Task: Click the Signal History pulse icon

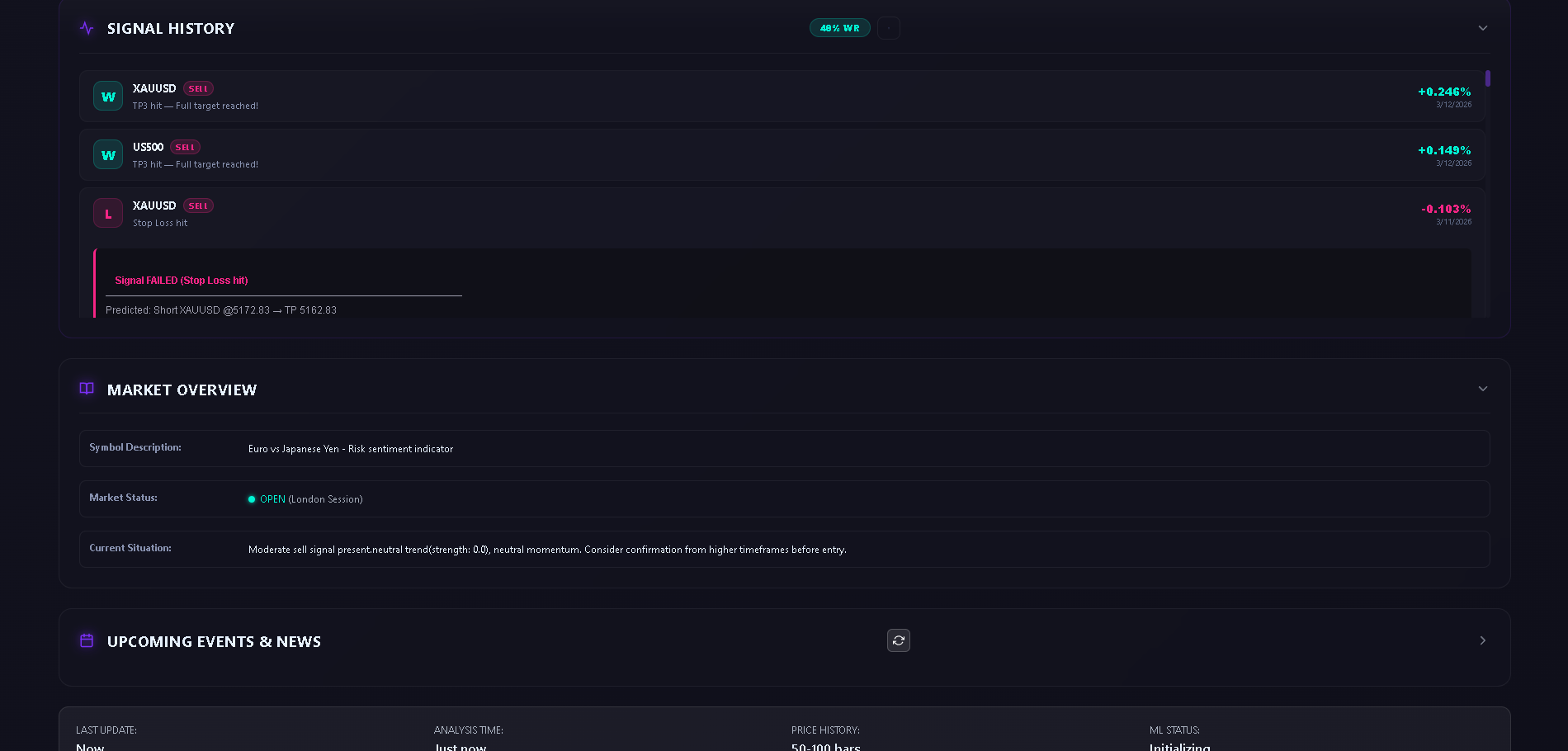Action: pyautogui.click(x=87, y=28)
